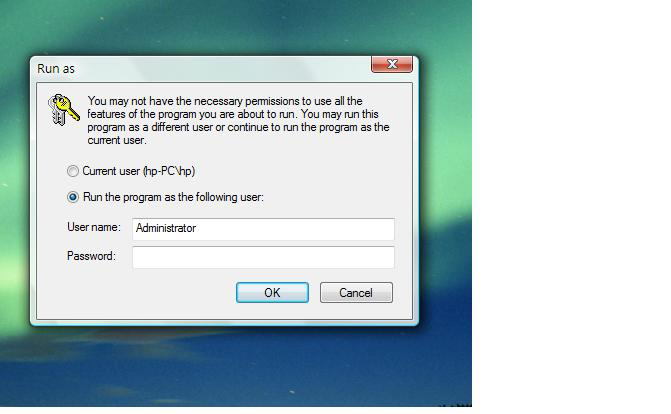The image size is (671, 414).
Task: Click the word Administrator in the user field
Action: point(166,228)
